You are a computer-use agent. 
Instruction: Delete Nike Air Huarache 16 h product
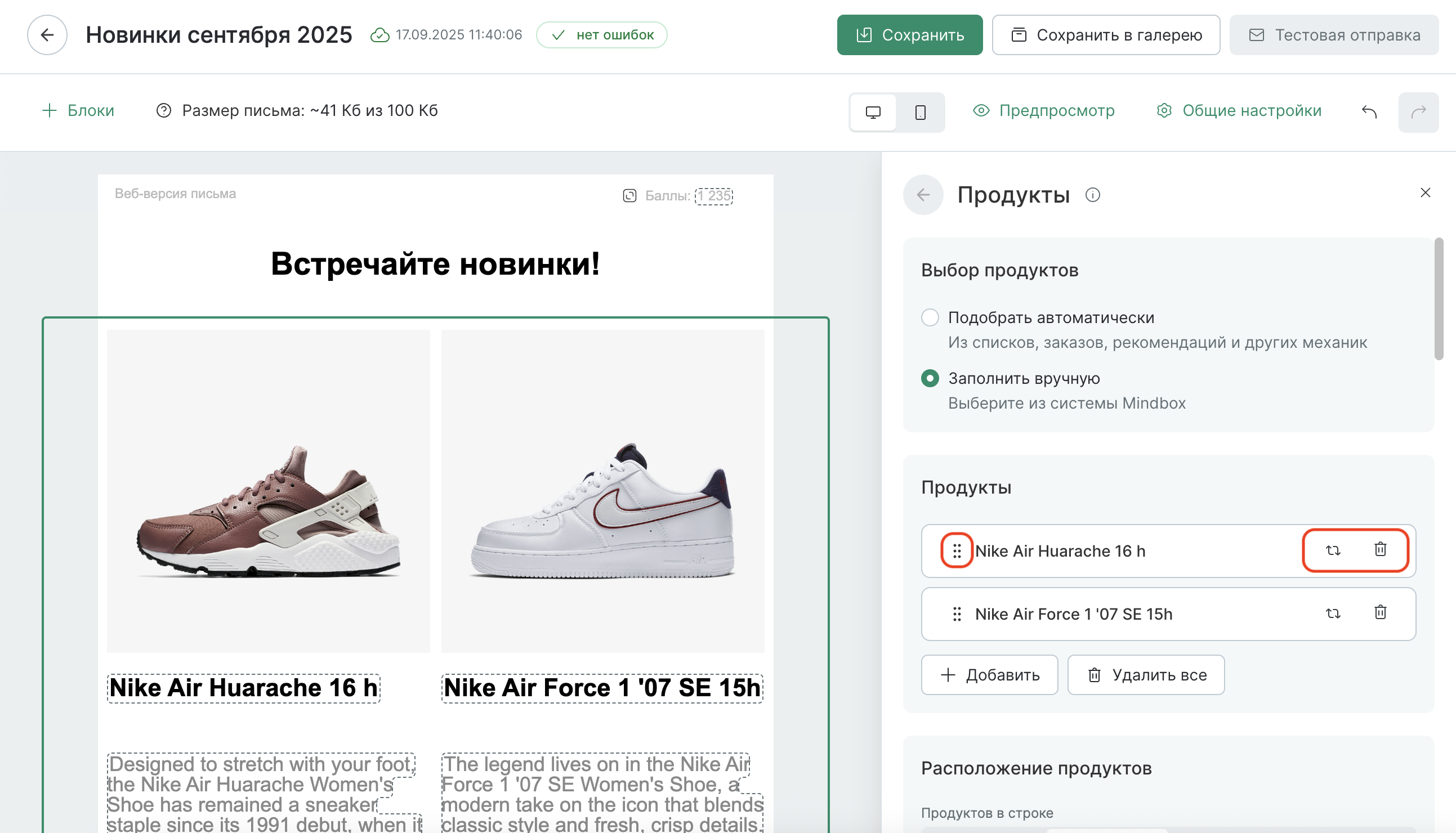pyautogui.click(x=1380, y=549)
